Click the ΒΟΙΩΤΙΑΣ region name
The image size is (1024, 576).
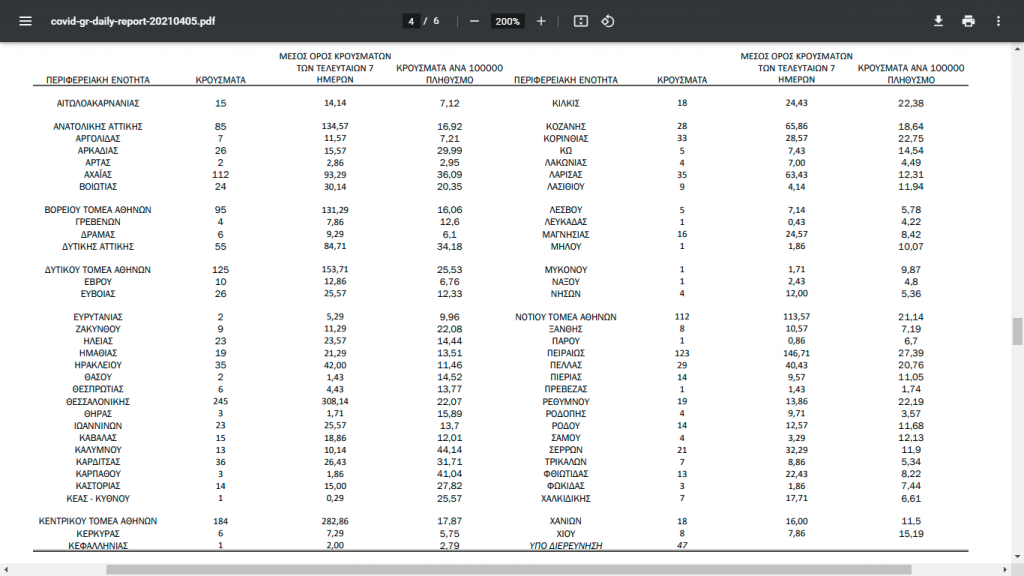[98, 187]
